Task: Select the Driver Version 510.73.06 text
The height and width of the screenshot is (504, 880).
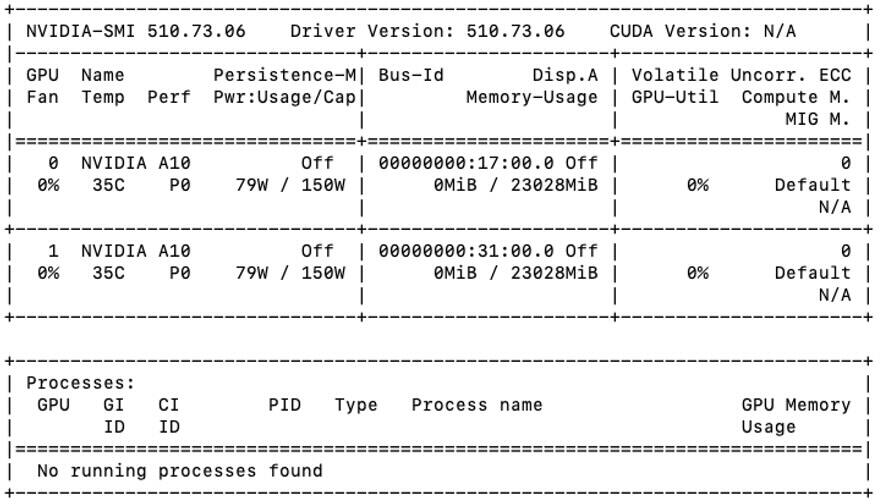Action: click(427, 31)
